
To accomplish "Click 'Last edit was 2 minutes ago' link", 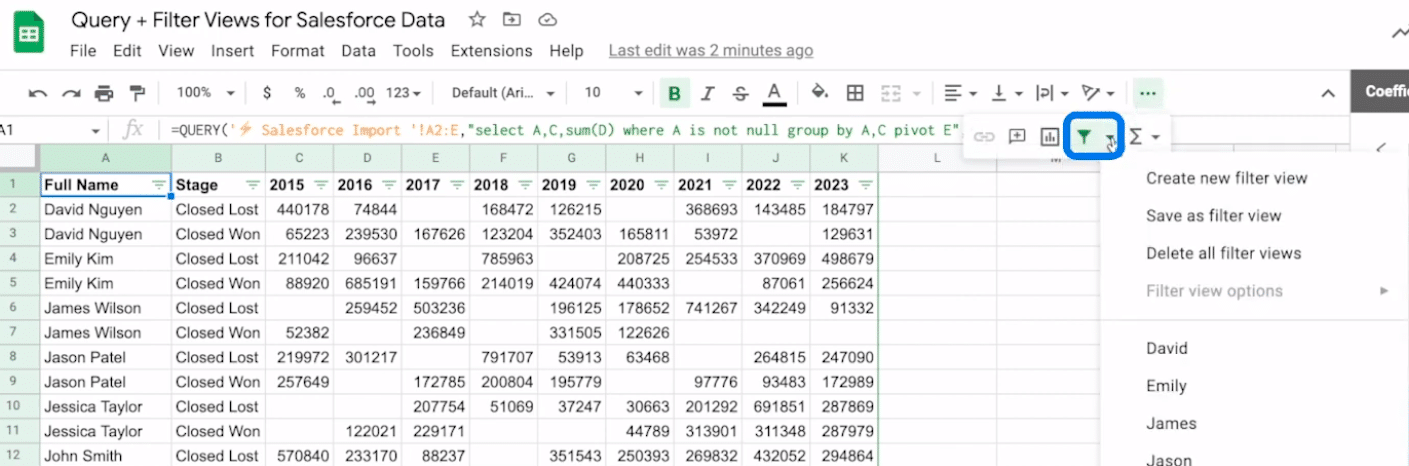I will [x=710, y=51].
